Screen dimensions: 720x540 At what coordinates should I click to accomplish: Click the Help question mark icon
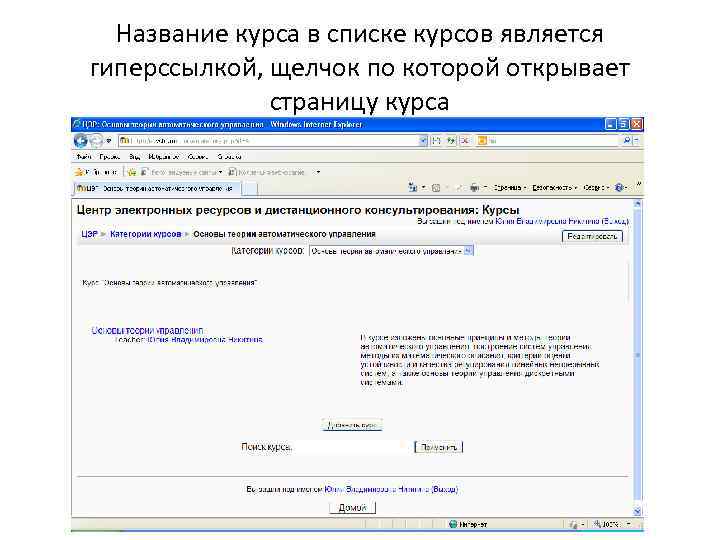(619, 187)
